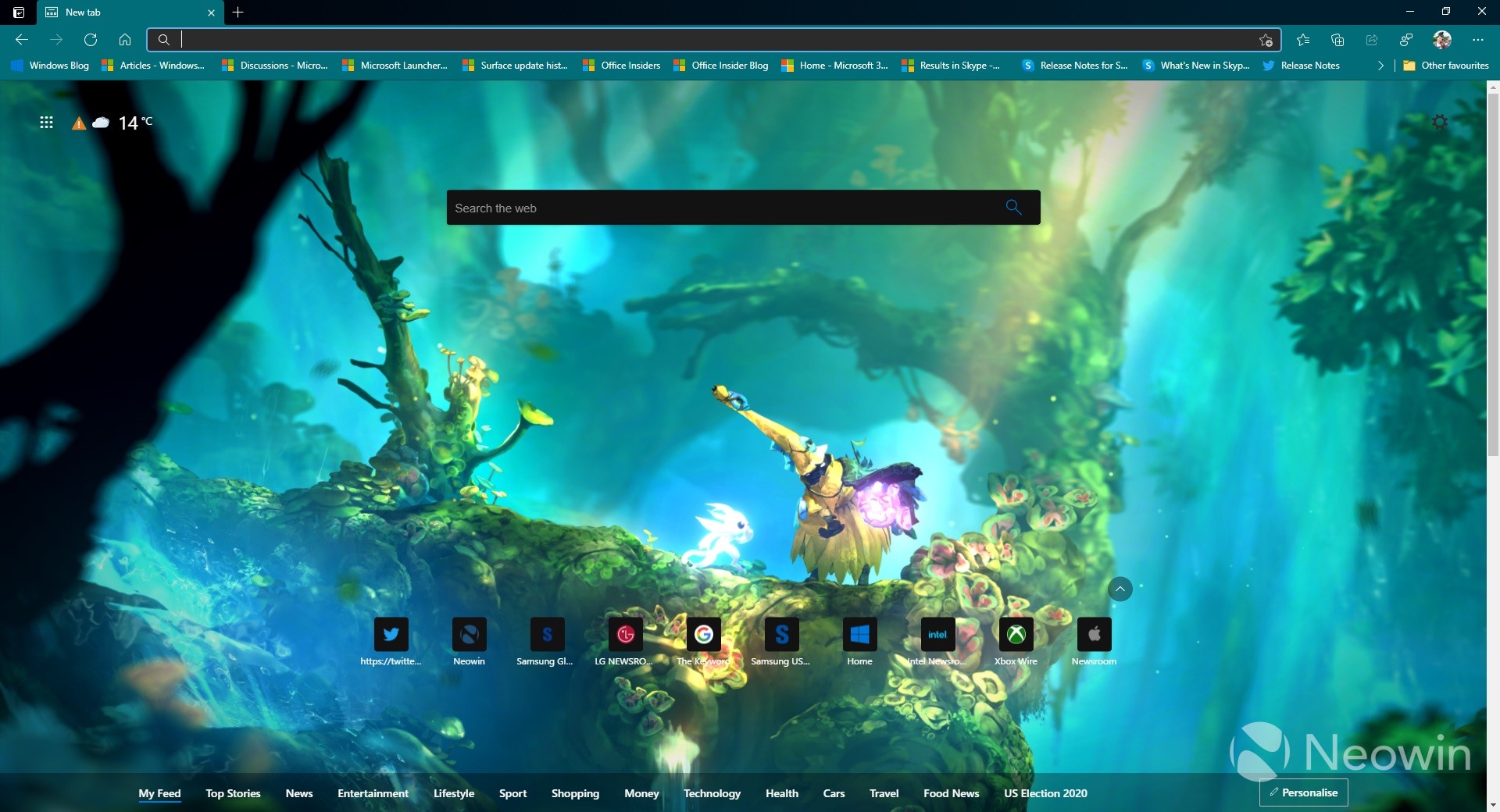Open page settings gear icon

1439,122
